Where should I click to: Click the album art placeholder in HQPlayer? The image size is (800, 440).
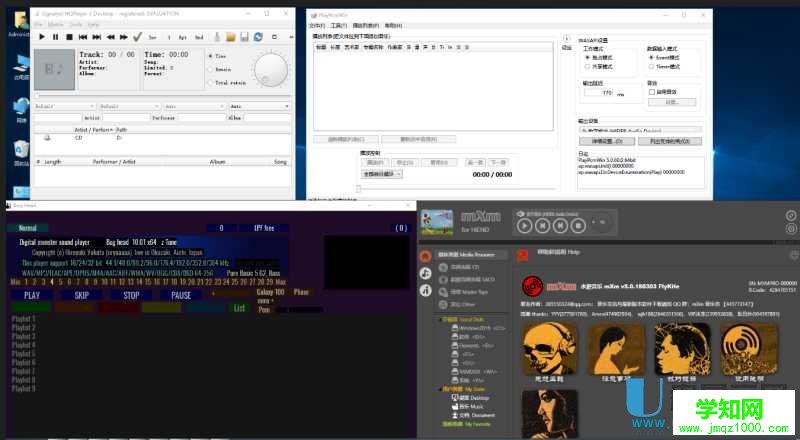[x=54, y=69]
